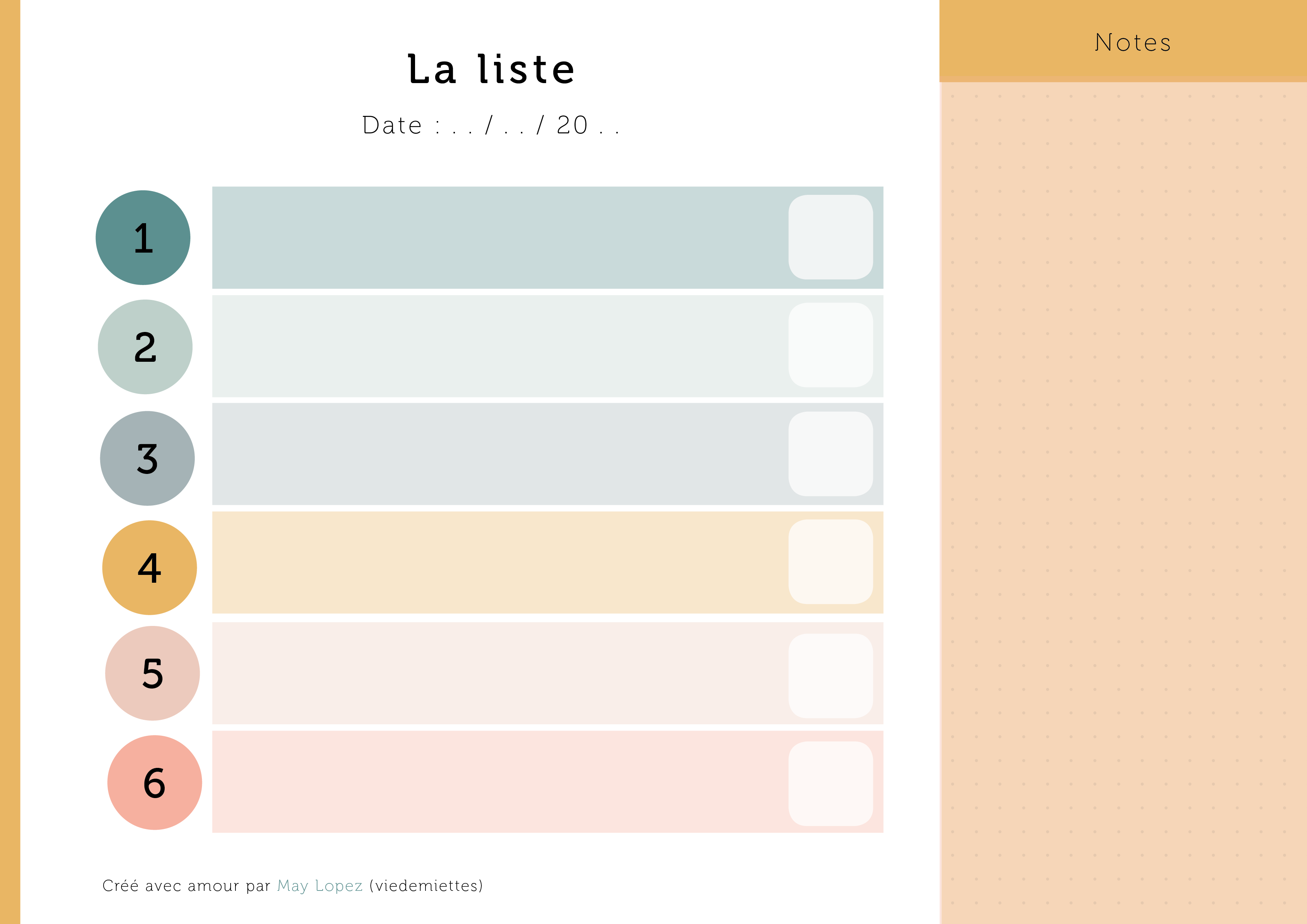The width and height of the screenshot is (1307, 924).
Task: Click the light green circle numbered 2
Action: (x=145, y=347)
